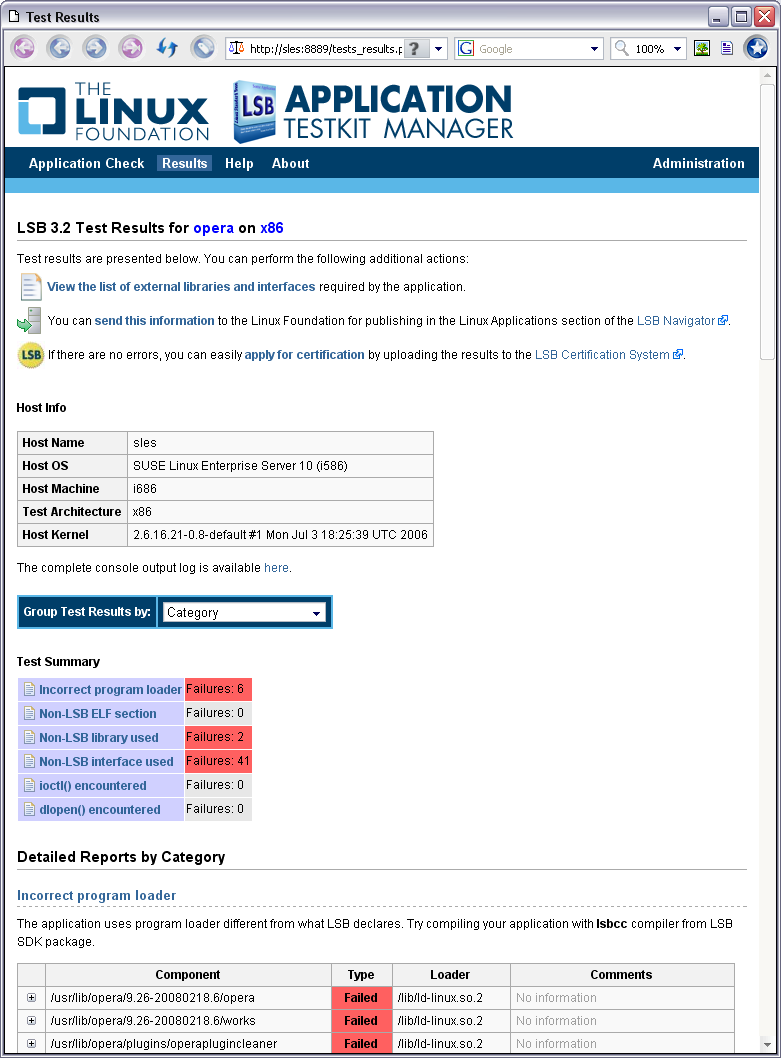Click the green arrow send information icon
The image size is (781, 1058).
point(29,321)
